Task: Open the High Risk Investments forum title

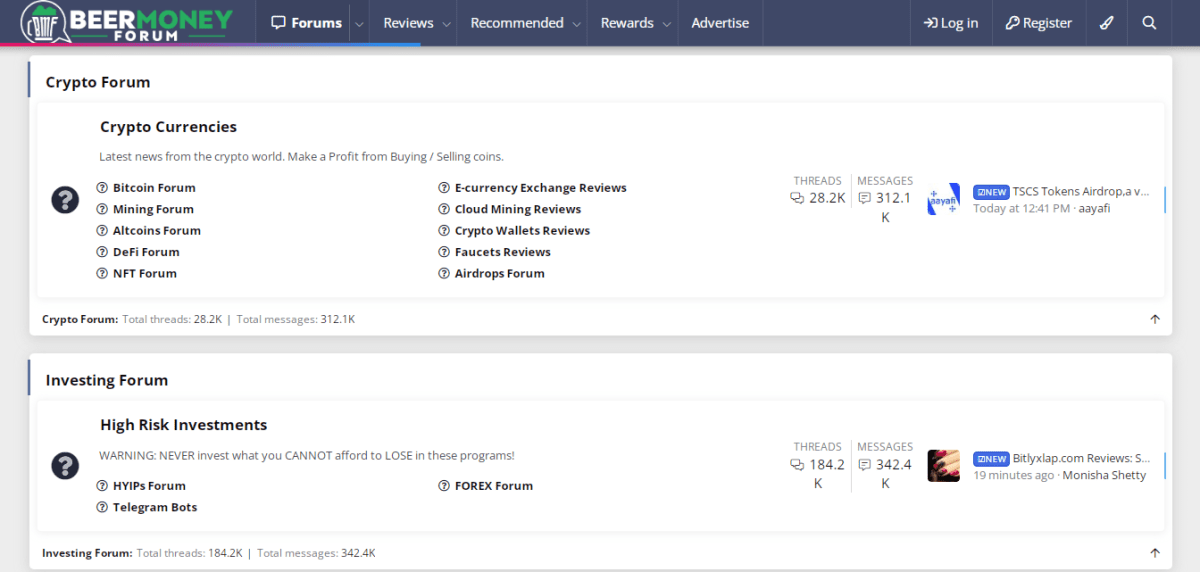Action: 183,425
